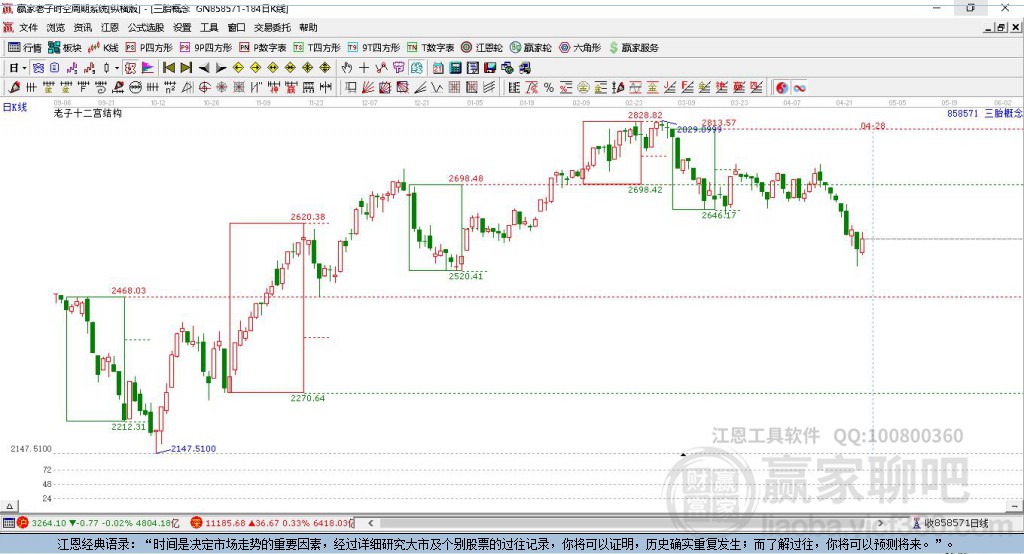Click the 沪 Shanghai index icon

tap(23, 523)
